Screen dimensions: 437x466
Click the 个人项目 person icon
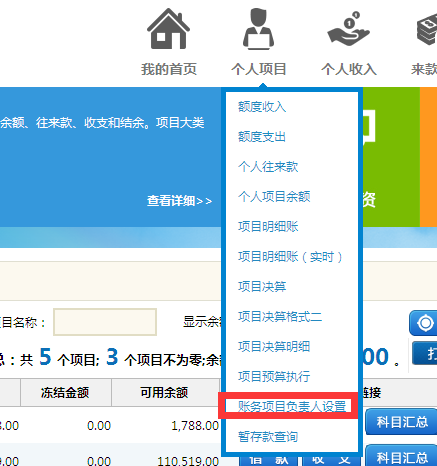258,29
